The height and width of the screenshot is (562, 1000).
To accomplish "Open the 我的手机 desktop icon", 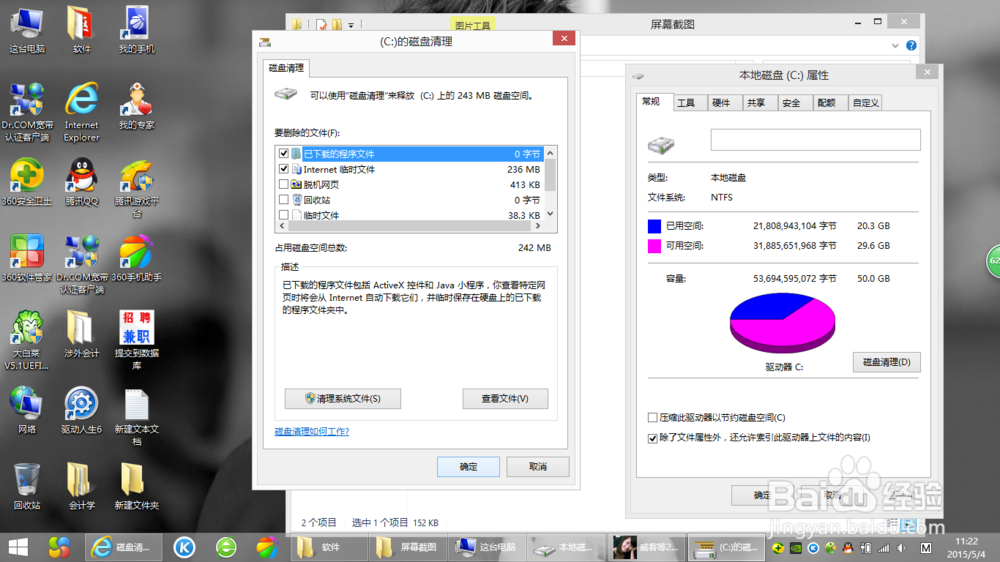I will 136,30.
